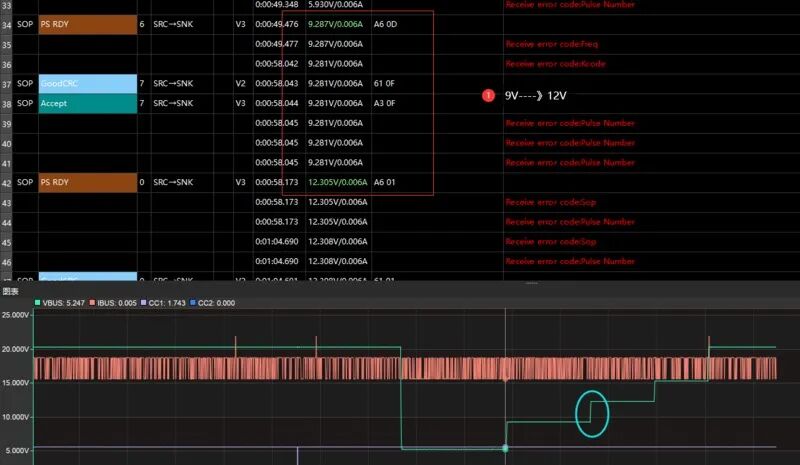The height and width of the screenshot is (465, 800).
Task: Click the green cursor dot on VBUS trace
Action: coord(505,448)
